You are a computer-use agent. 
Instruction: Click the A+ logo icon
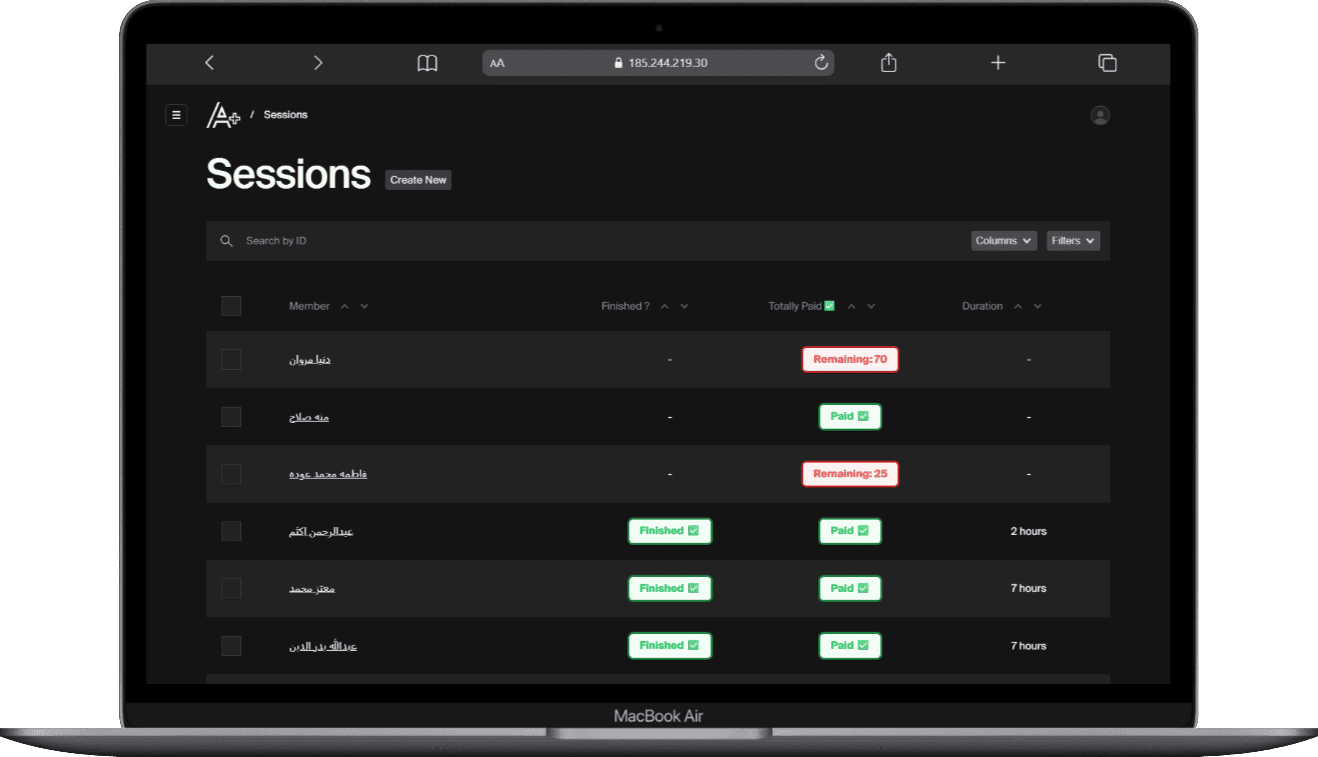tap(223, 116)
